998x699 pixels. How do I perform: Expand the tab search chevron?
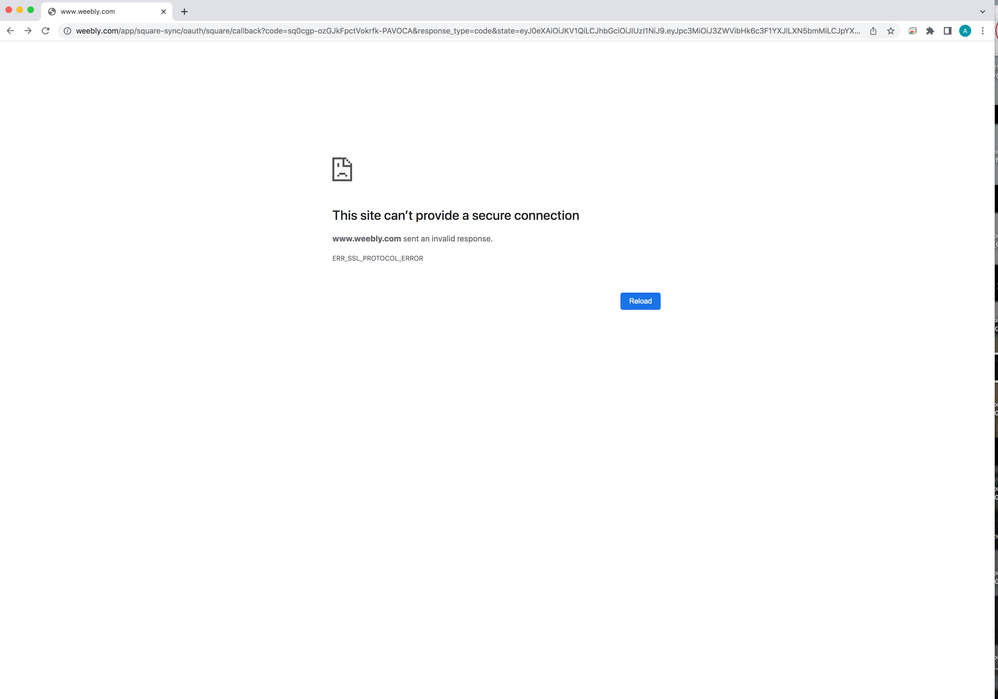(x=983, y=11)
